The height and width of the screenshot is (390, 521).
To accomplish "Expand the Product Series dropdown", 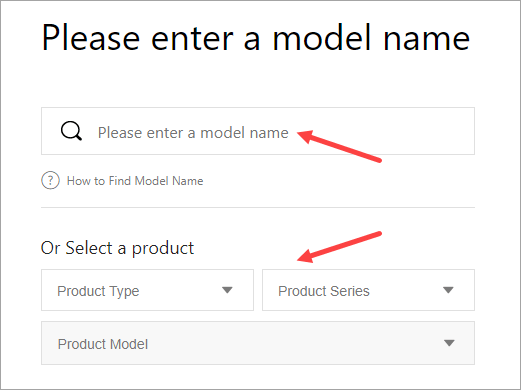I will (x=368, y=290).
